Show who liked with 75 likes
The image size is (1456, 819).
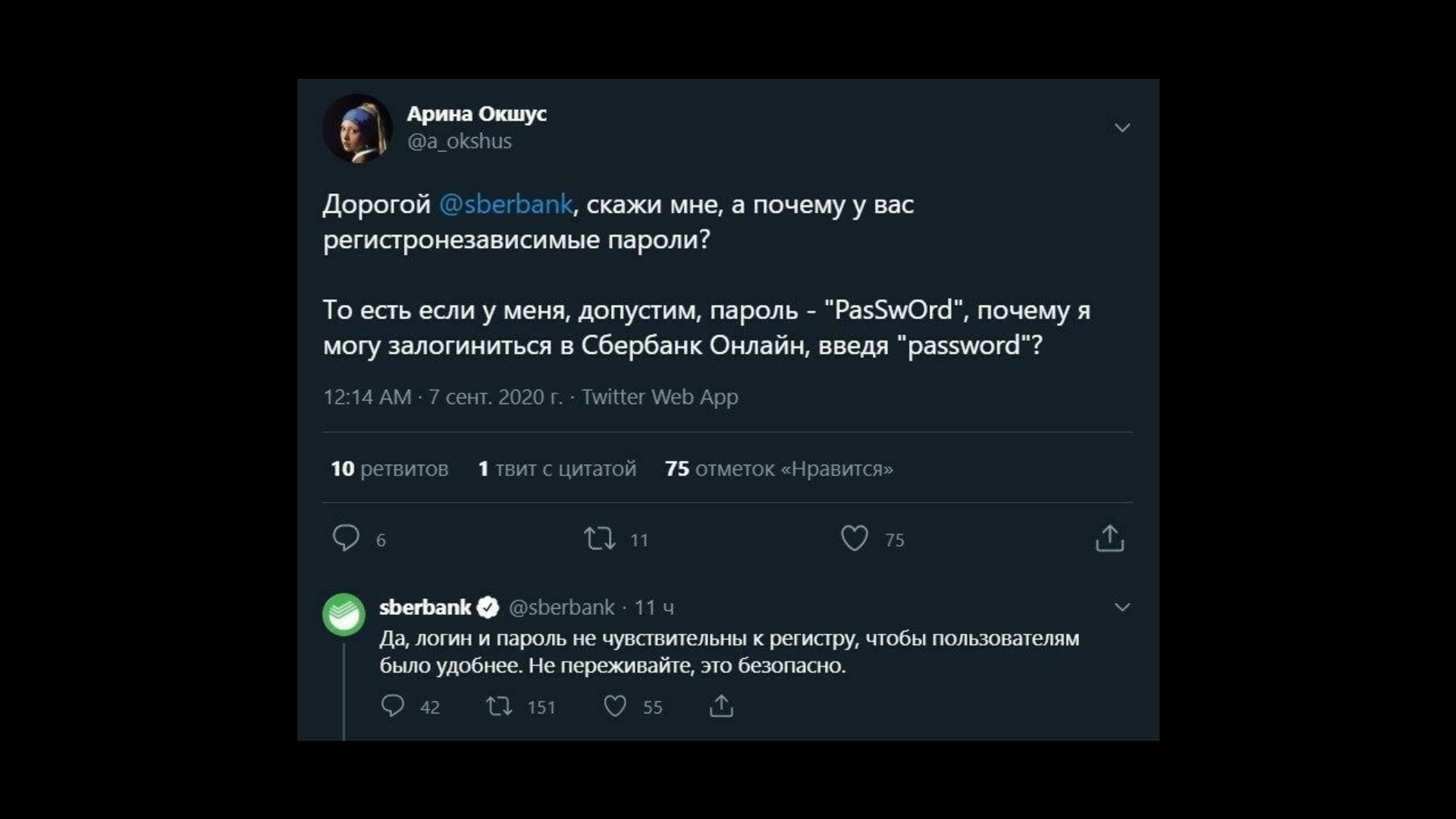click(x=779, y=469)
